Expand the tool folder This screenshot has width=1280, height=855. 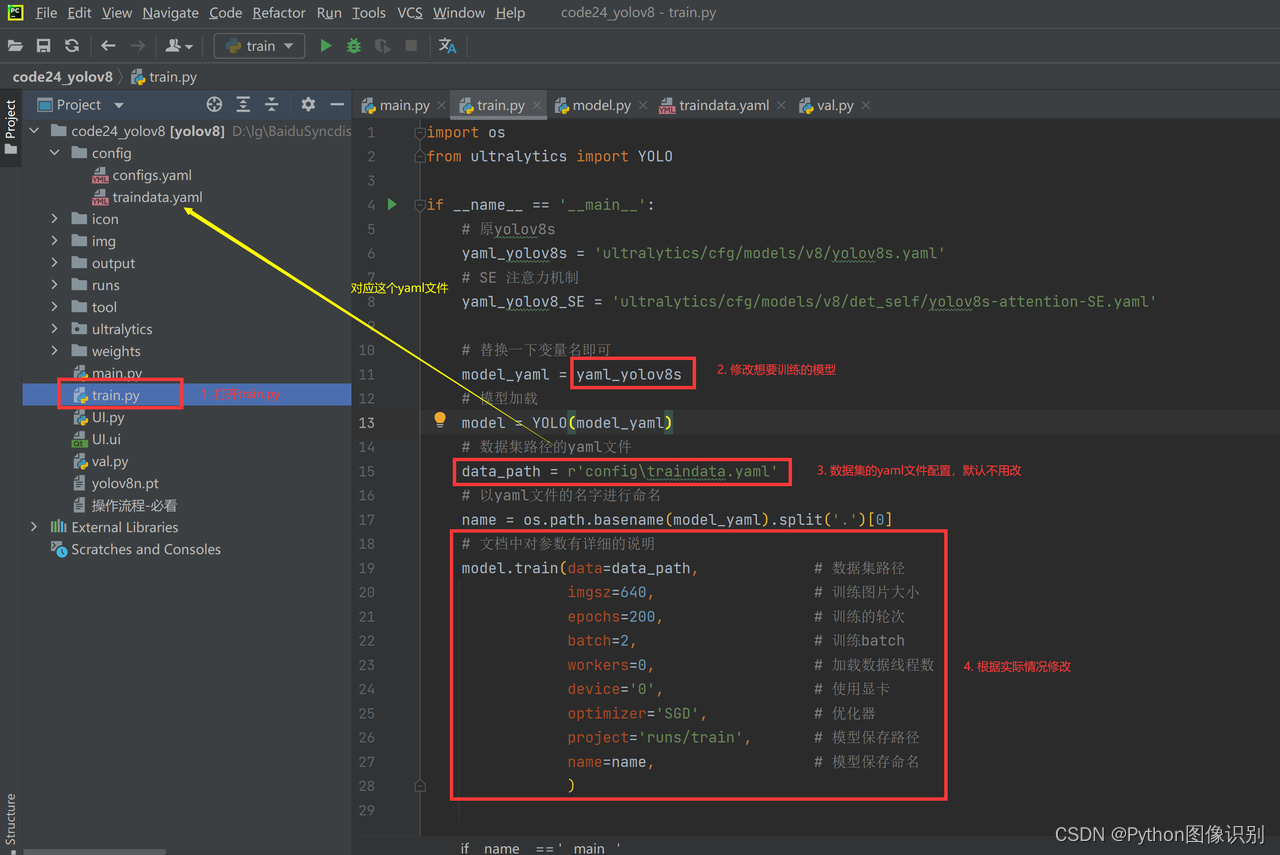[55, 307]
